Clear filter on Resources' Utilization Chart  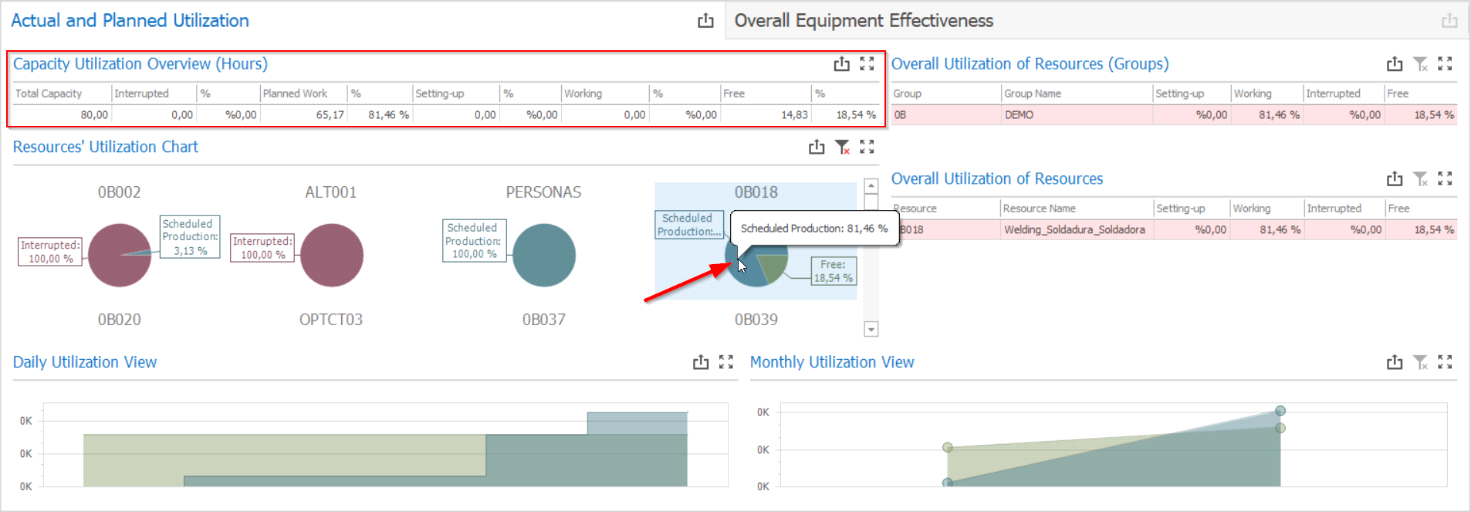coord(842,147)
